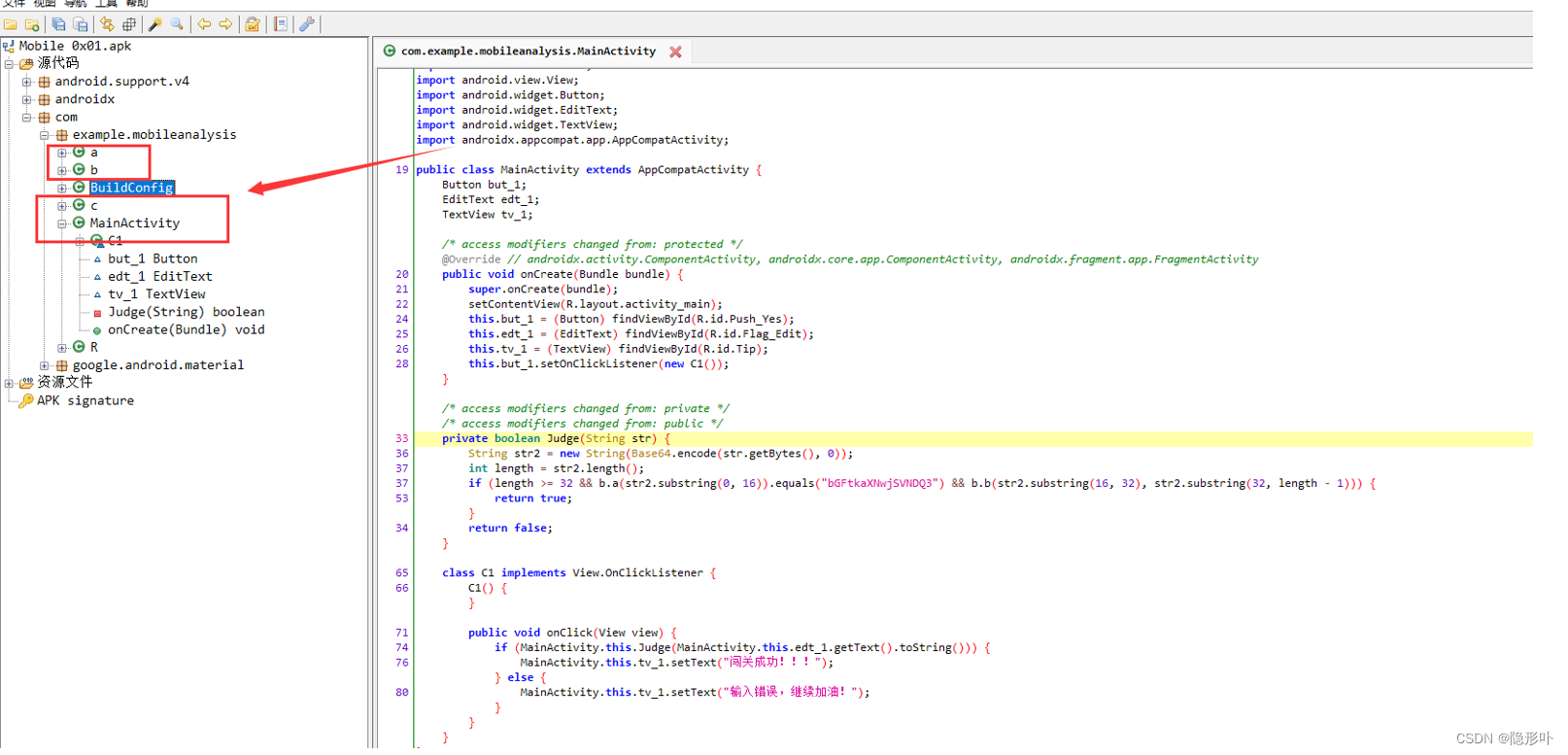Collapse the MainActivity class node
Screen dimensions: 1568x755
tap(62, 223)
